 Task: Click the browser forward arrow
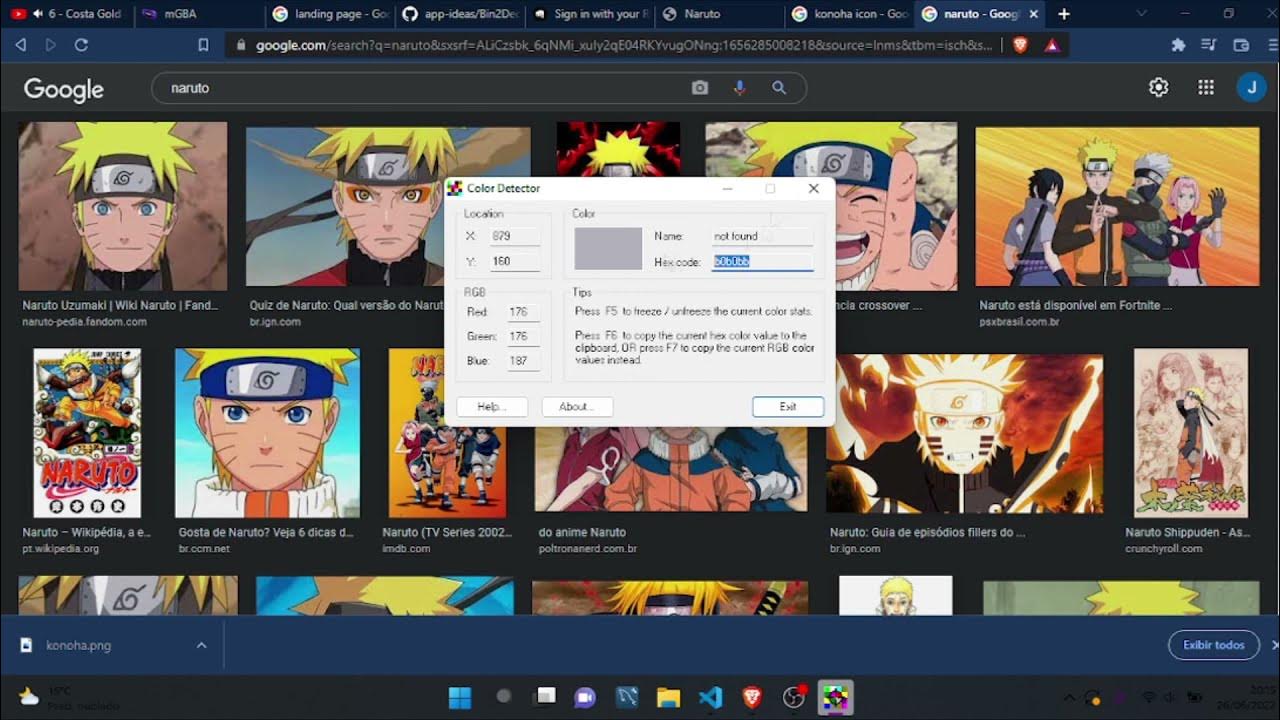coord(50,45)
